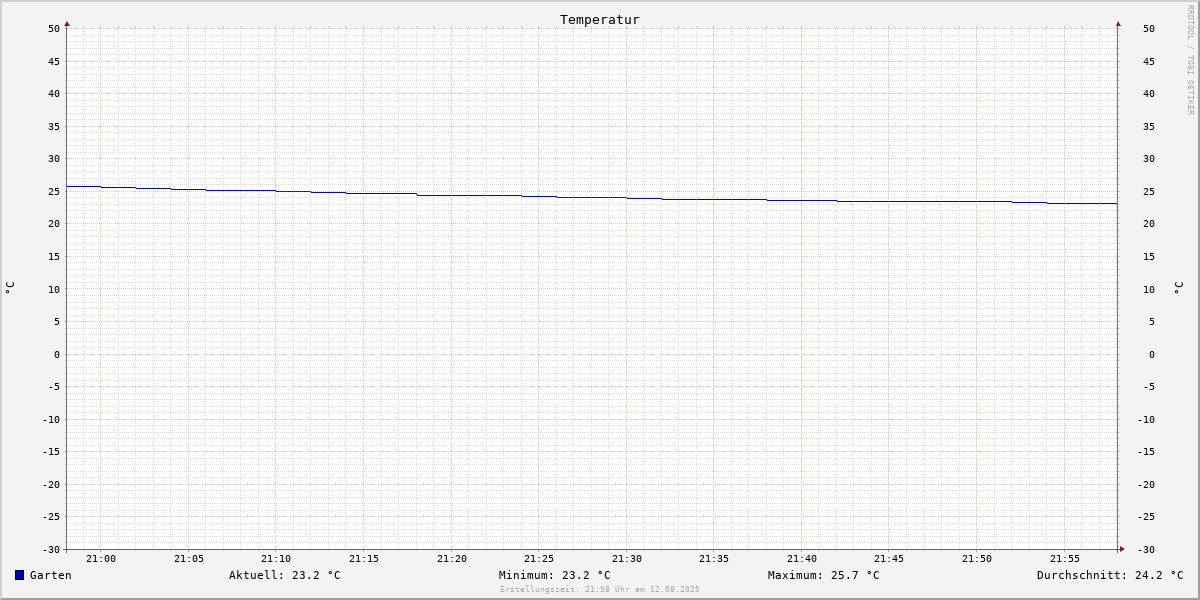Select the Minimum: 23.2 °C value
This screenshot has width=1200, height=600.
[x=555, y=575]
